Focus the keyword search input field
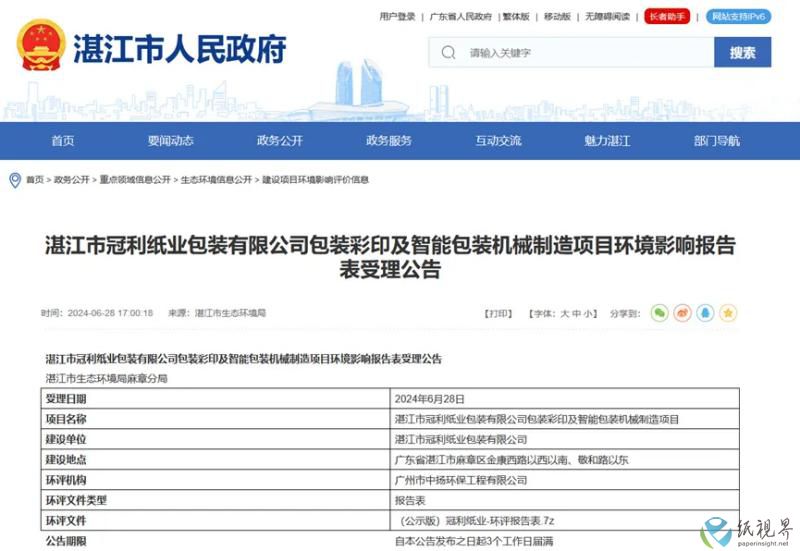 point(571,53)
